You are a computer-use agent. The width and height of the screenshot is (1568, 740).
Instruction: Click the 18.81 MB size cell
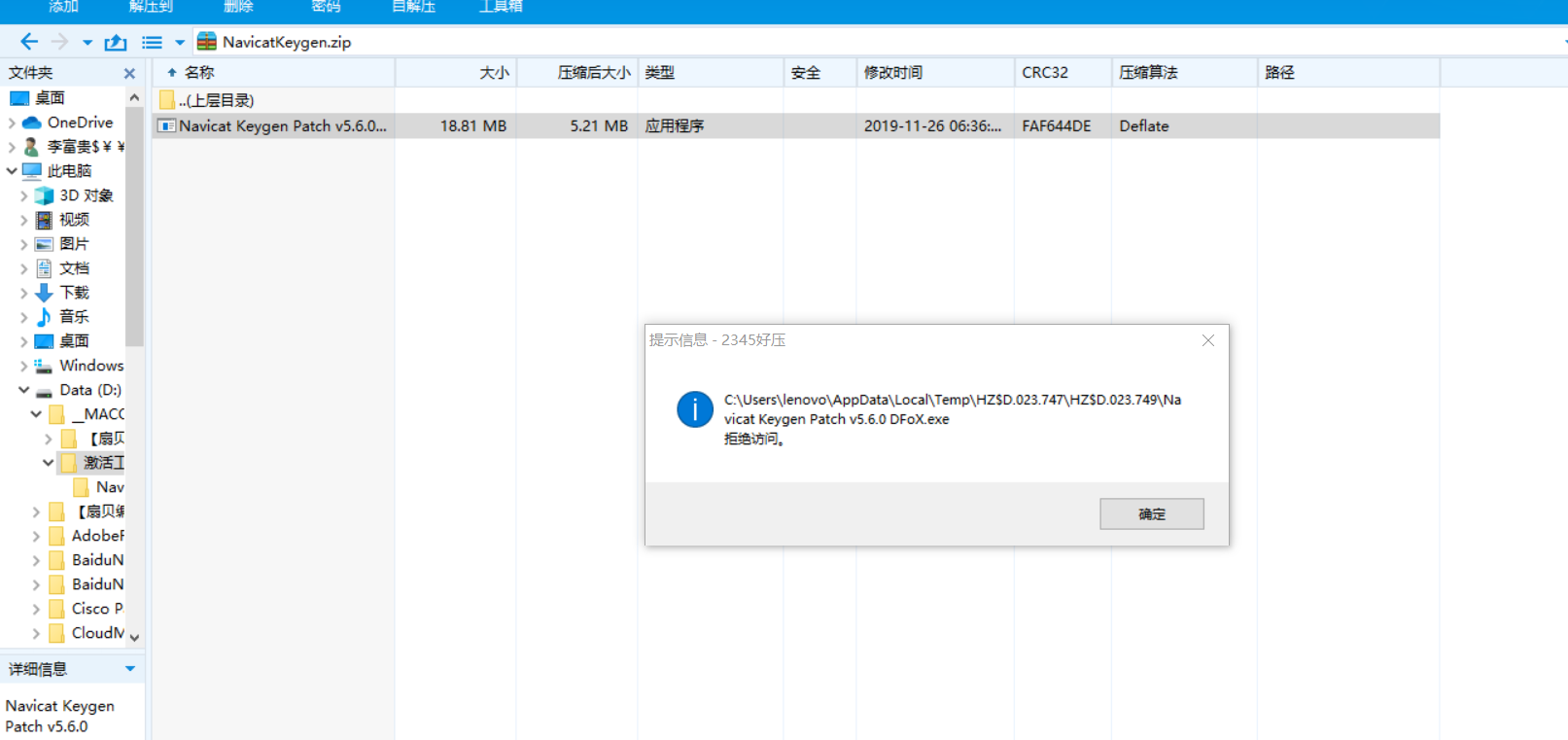[x=473, y=125]
